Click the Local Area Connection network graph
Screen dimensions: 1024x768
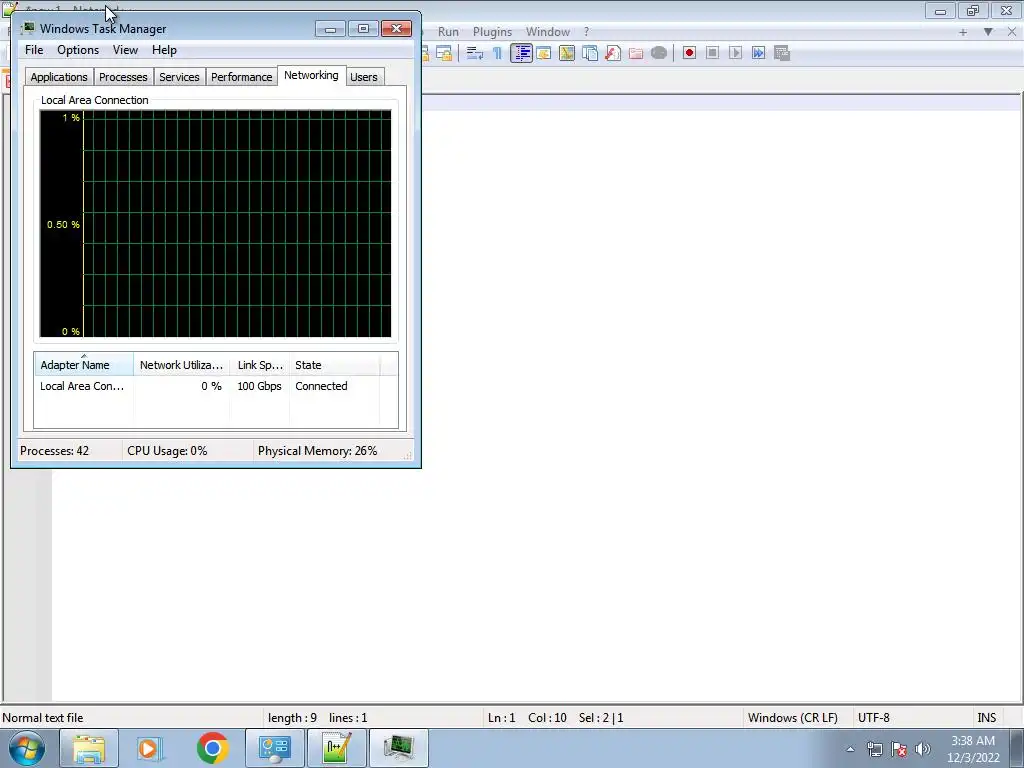click(216, 223)
